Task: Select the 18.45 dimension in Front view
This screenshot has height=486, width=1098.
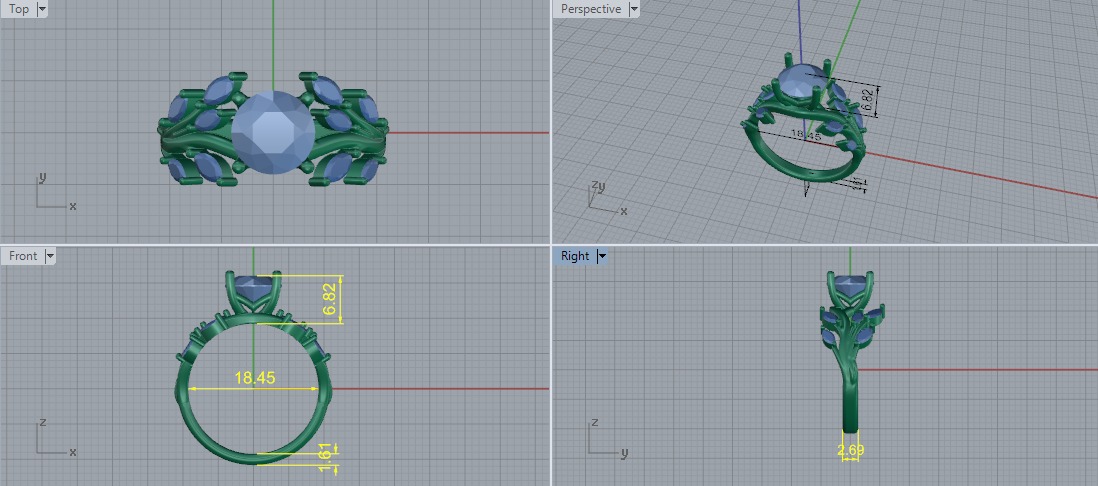Action: (x=254, y=378)
